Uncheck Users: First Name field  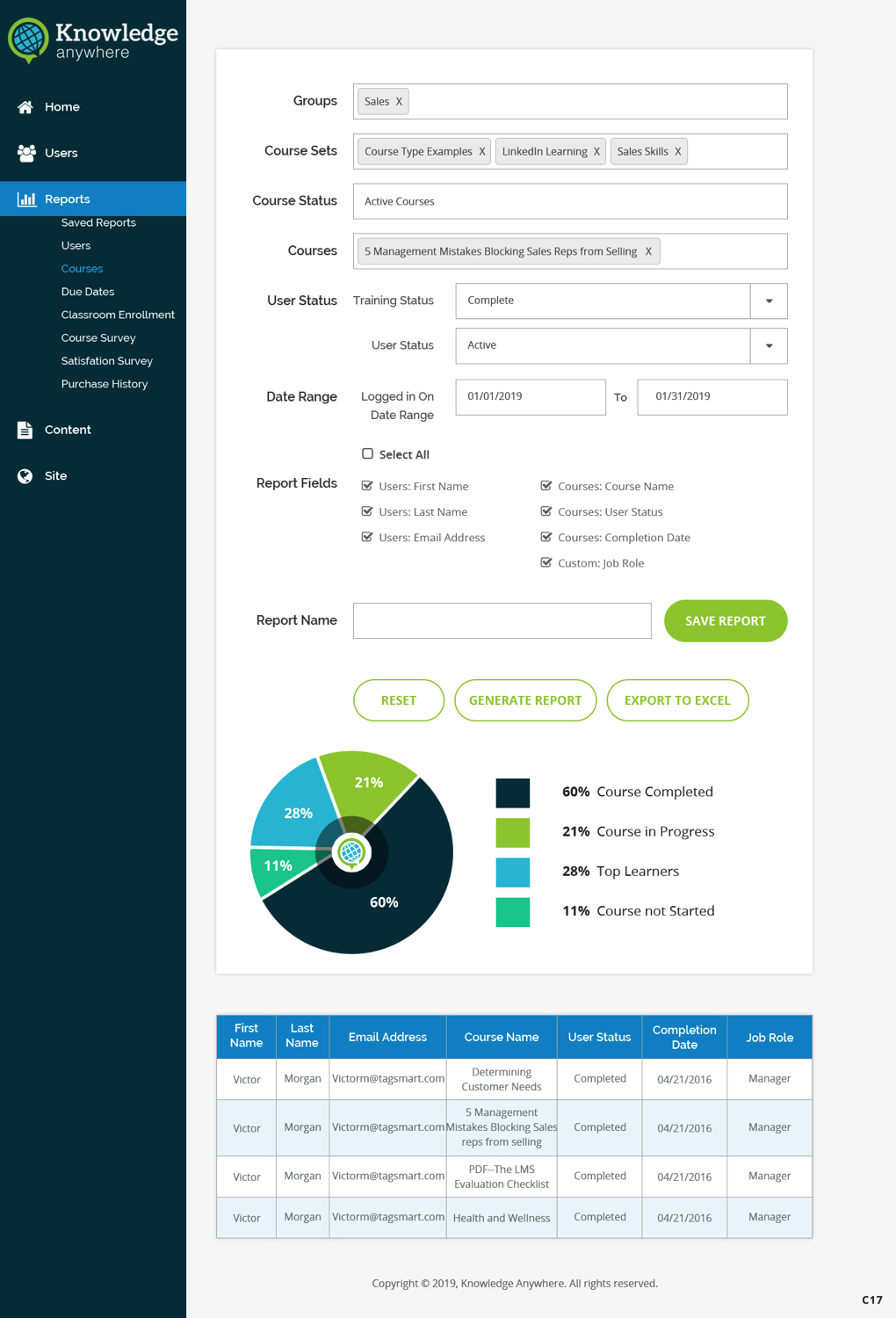pyautogui.click(x=367, y=486)
